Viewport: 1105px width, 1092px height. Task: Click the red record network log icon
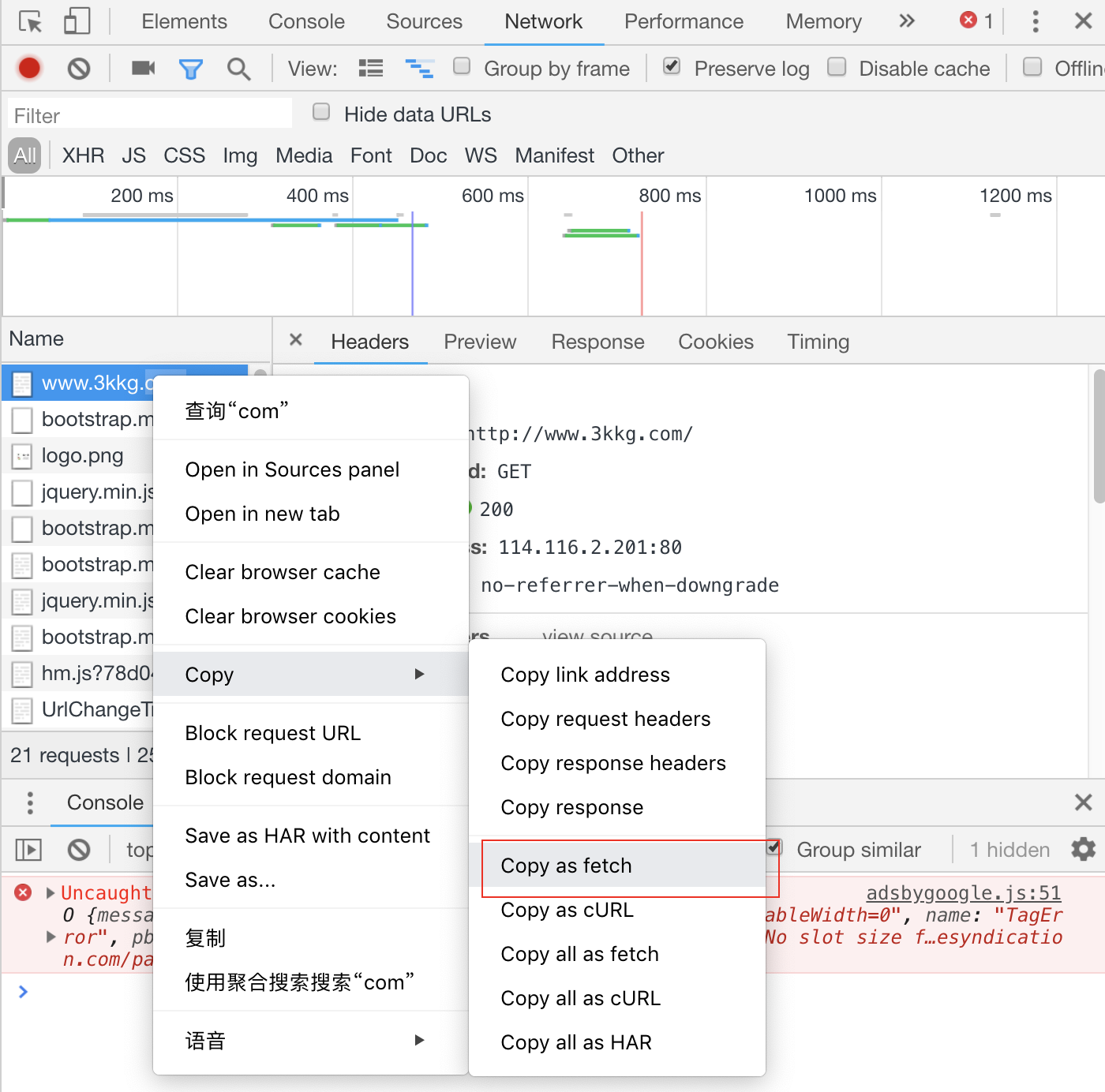pyautogui.click(x=29, y=69)
